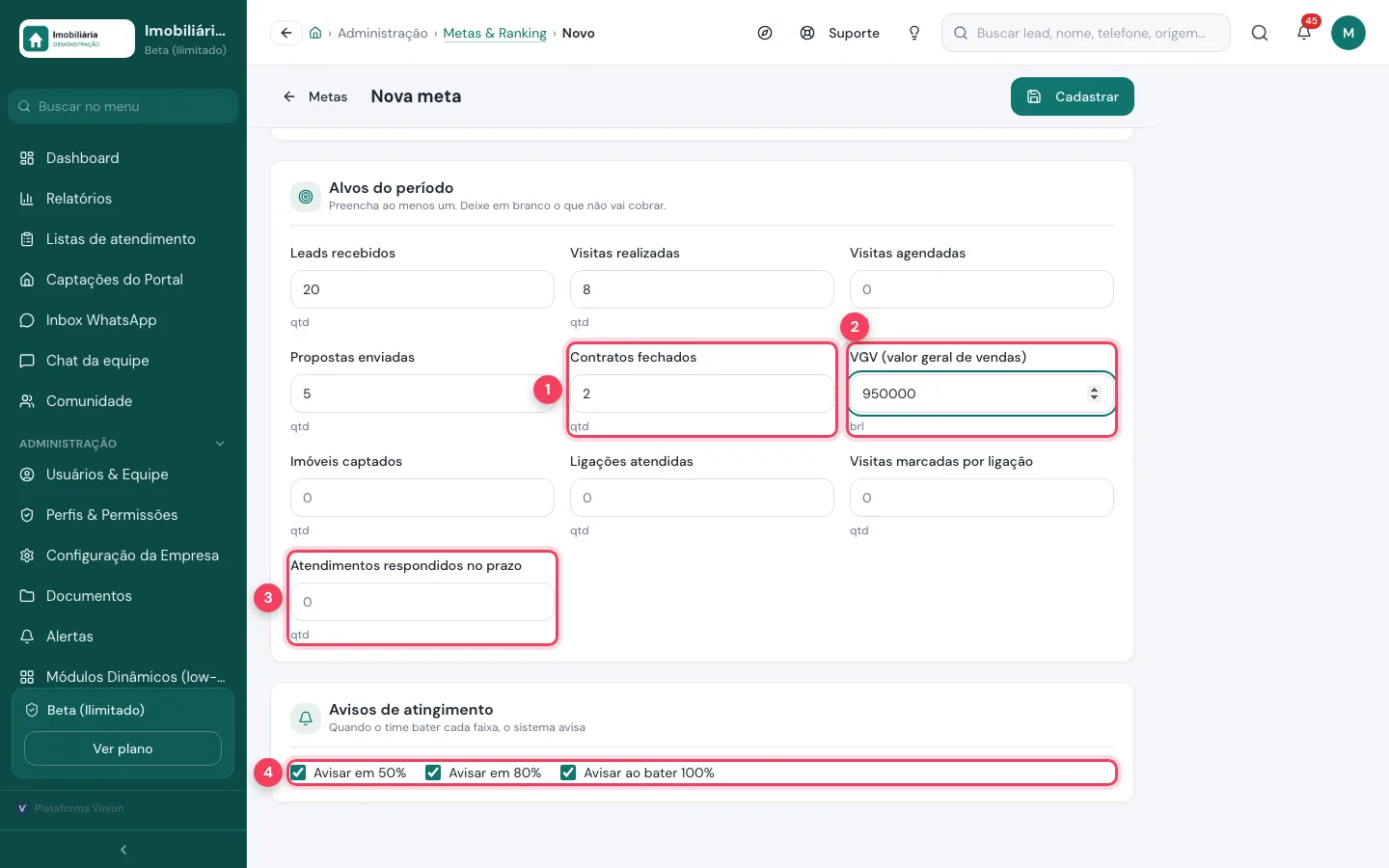This screenshot has height=868, width=1389.
Task: Open Alertas in sidebar
Action: [x=123, y=637]
